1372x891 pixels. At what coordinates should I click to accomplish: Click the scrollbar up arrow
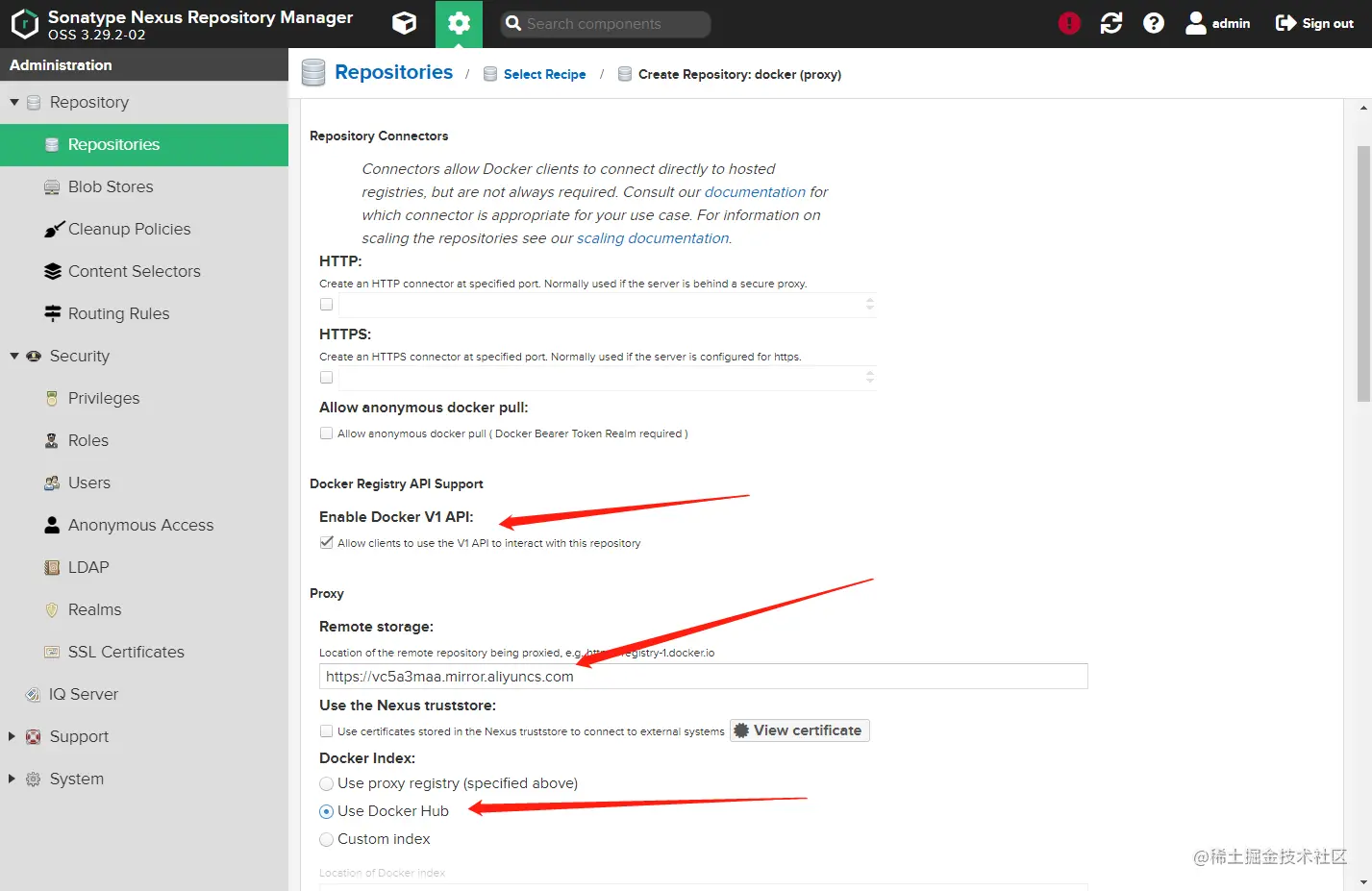click(1363, 108)
